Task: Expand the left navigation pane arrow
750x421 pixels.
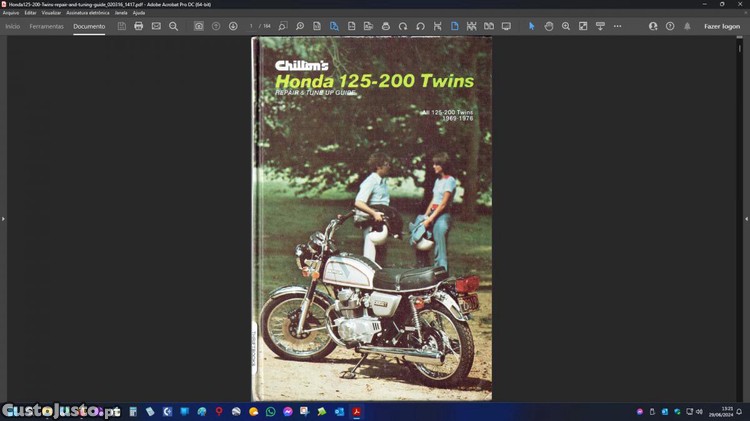Action: [x=3, y=218]
